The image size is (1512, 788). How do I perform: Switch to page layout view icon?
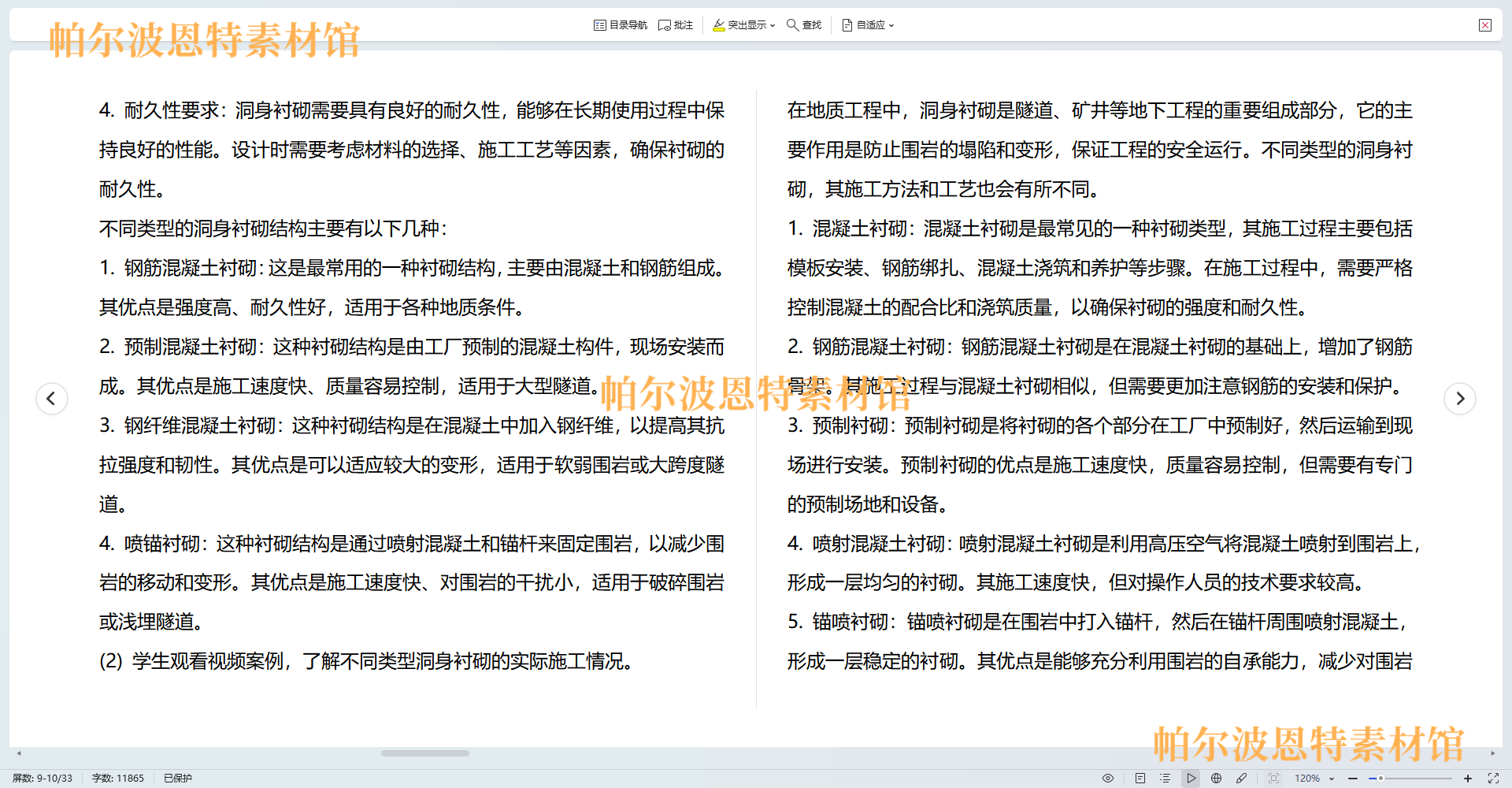[x=1140, y=778]
